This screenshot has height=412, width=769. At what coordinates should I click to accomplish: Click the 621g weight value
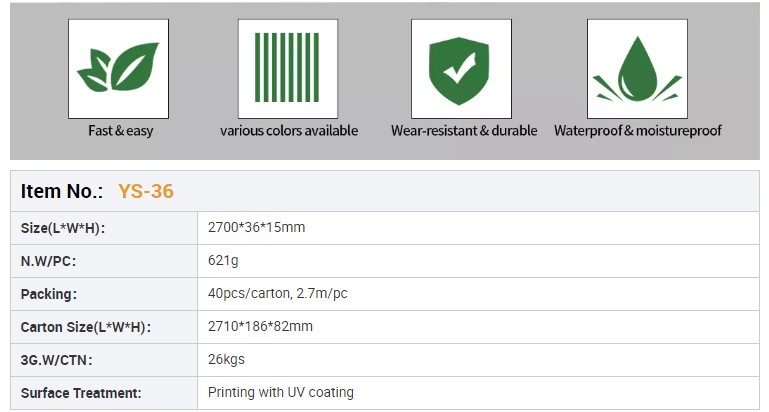[223, 261]
